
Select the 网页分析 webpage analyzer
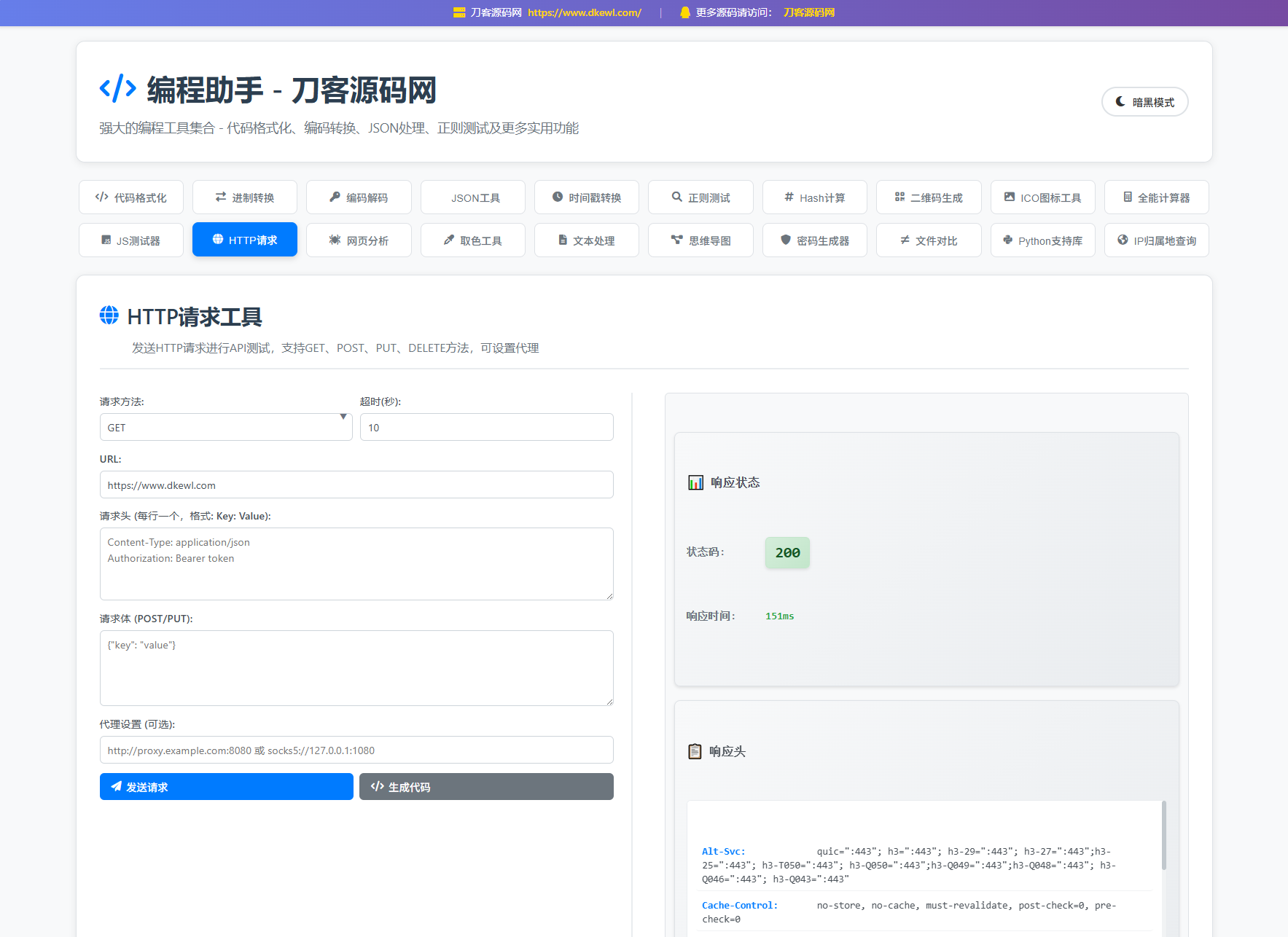tap(359, 240)
